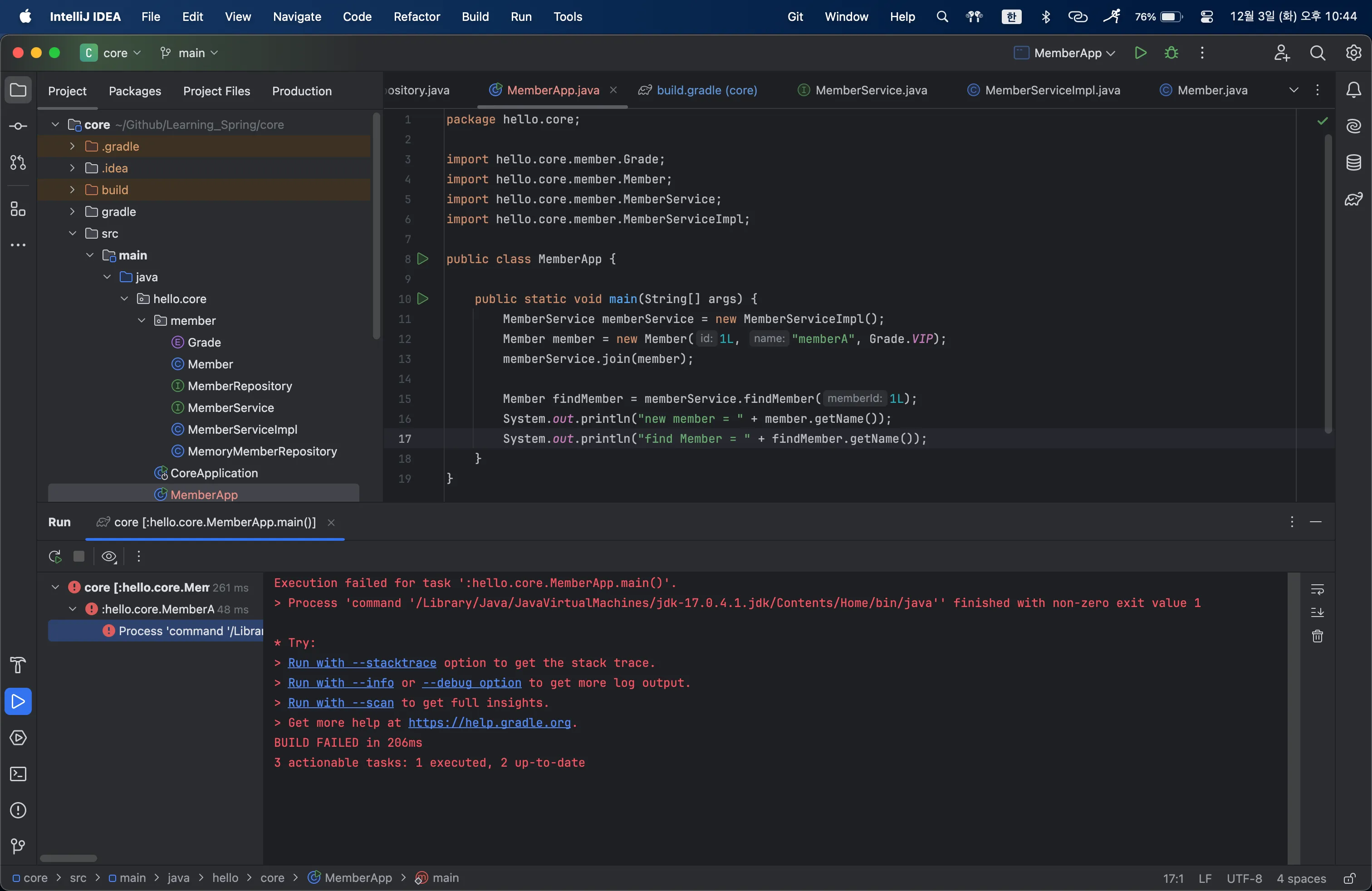Image resolution: width=1372 pixels, height=891 pixels.
Task: Show more tool windows ellipsis
Action: 19,245
